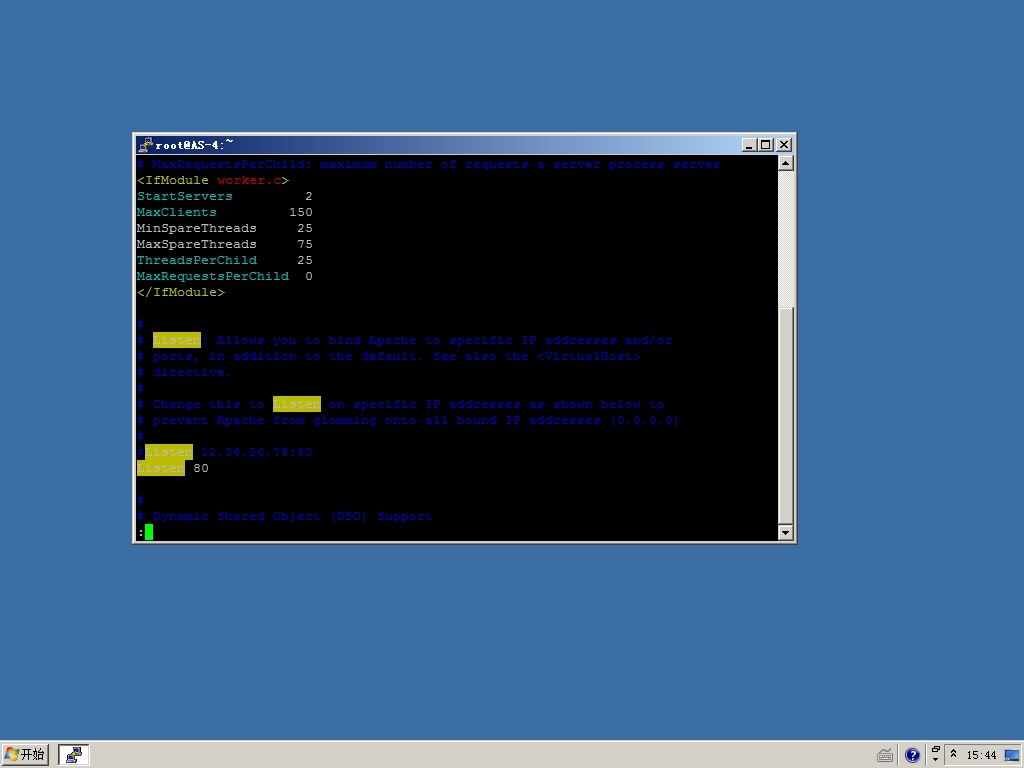Click the 15:44 clock
The width and height of the screenshot is (1024, 768).
pyautogui.click(x=981, y=756)
